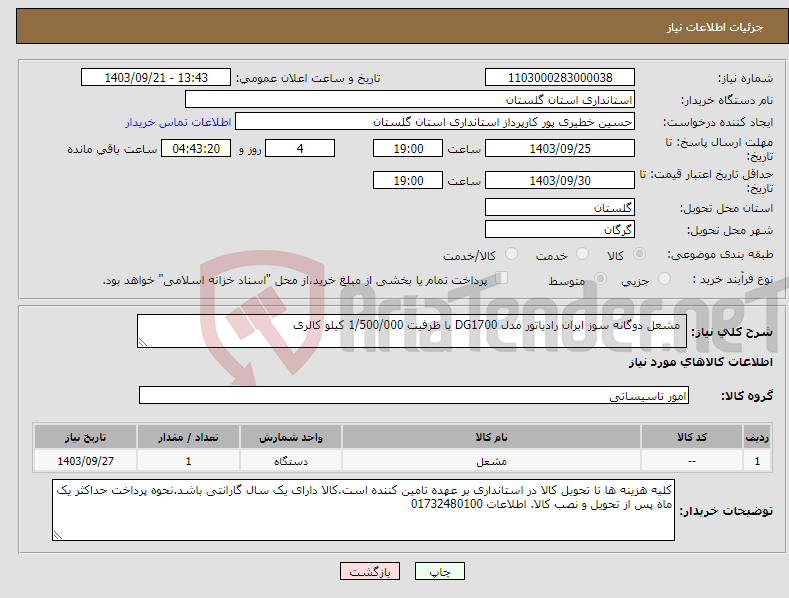The height and width of the screenshot is (598, 789).
Task: Toggle the اسناد خزانه اسلامی payment checkbox
Action: point(502,278)
